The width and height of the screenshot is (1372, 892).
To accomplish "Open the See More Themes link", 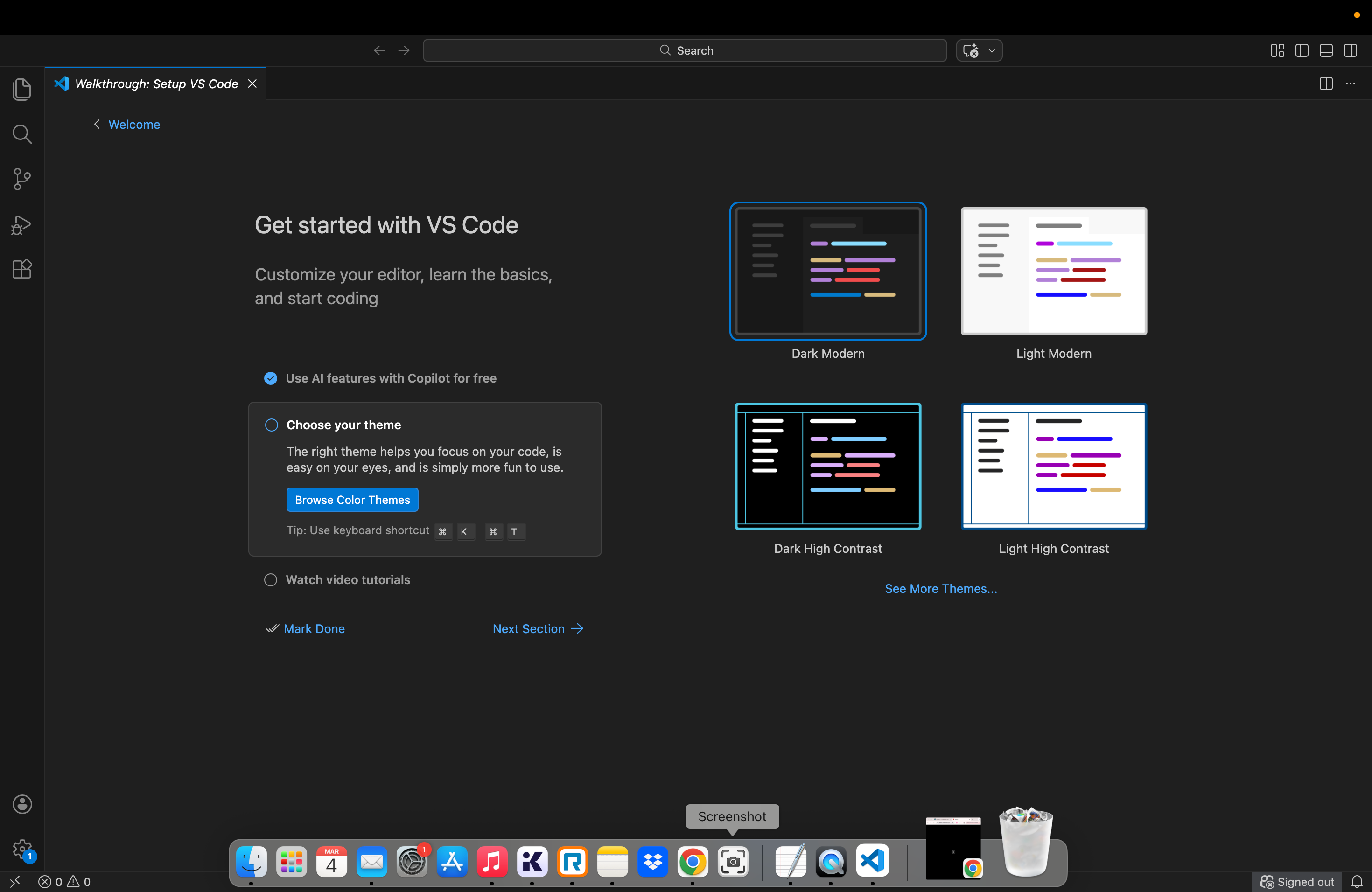I will tap(940, 588).
